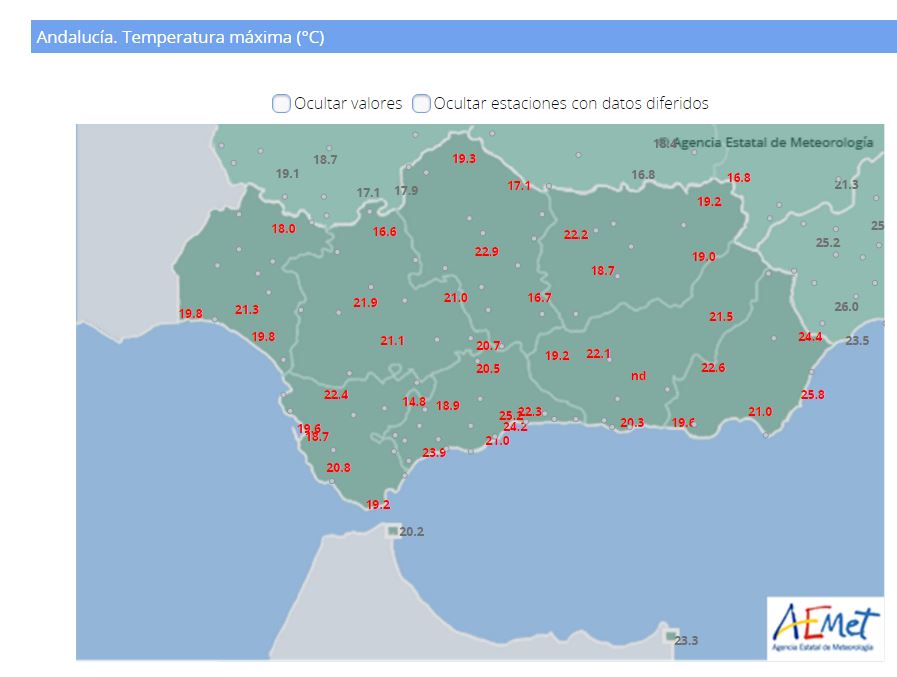Image resolution: width=897 pixels, height=677 pixels.
Task: Select the Ceuta marker showing 20.2
Action: pos(393,531)
